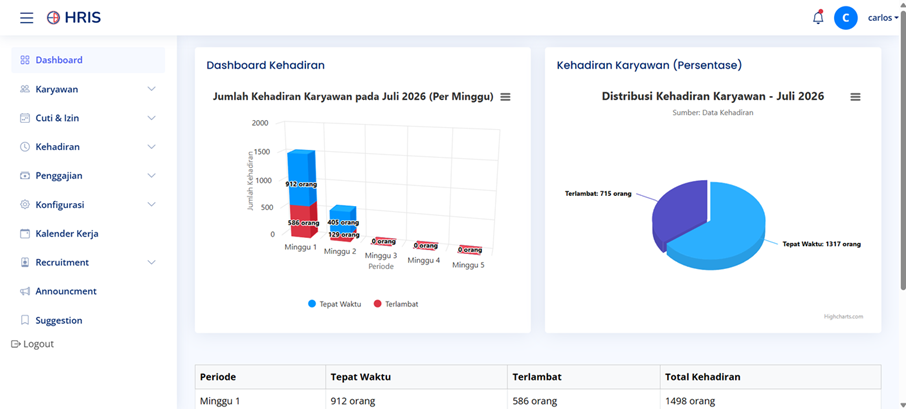Click the Konfigurasi gear icon

[x=24, y=205]
